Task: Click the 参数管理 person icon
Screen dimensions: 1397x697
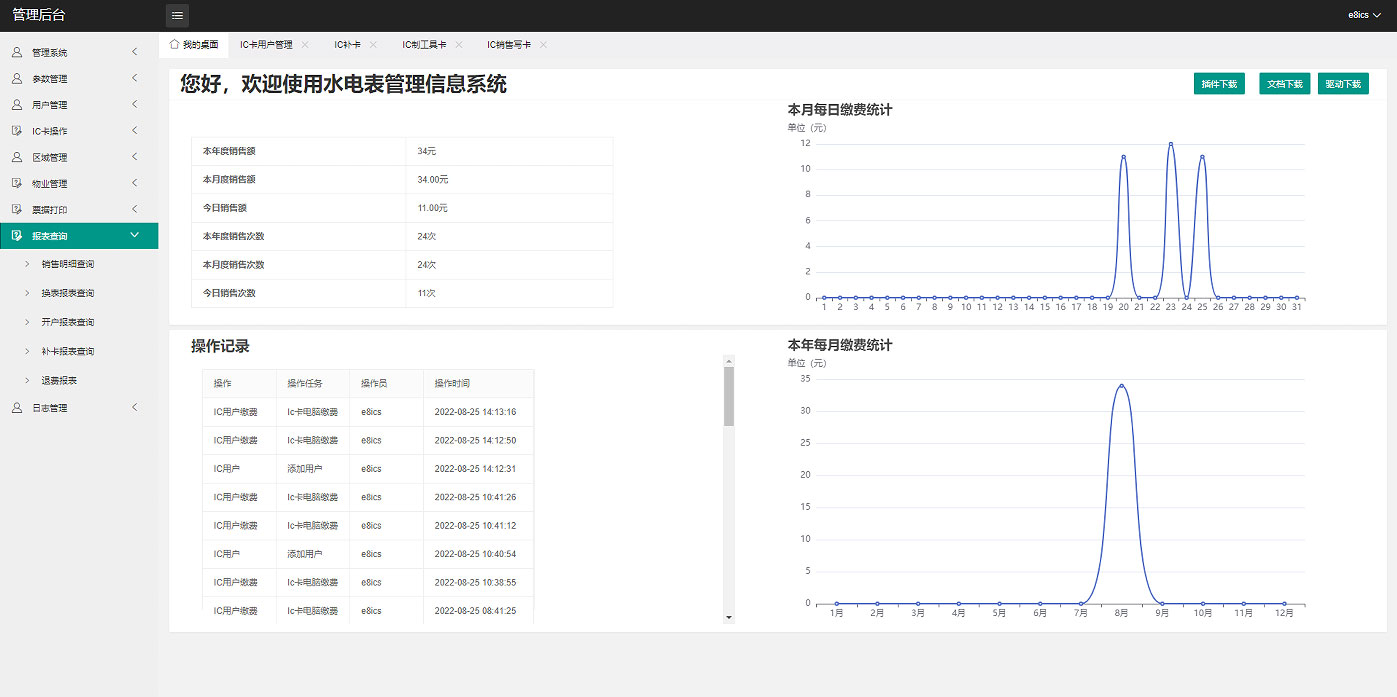Action: [x=16, y=78]
